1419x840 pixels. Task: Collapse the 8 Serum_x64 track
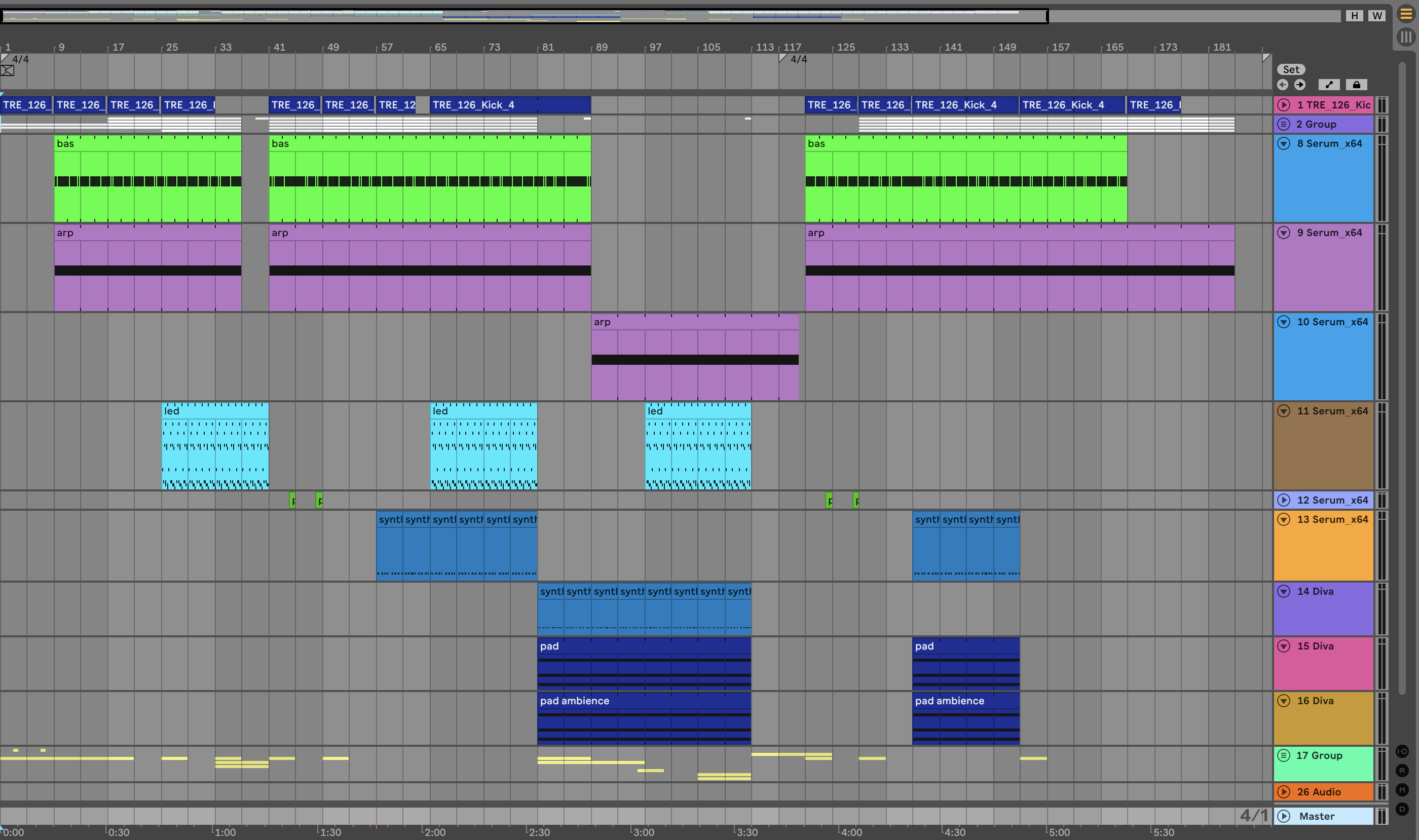[1284, 143]
